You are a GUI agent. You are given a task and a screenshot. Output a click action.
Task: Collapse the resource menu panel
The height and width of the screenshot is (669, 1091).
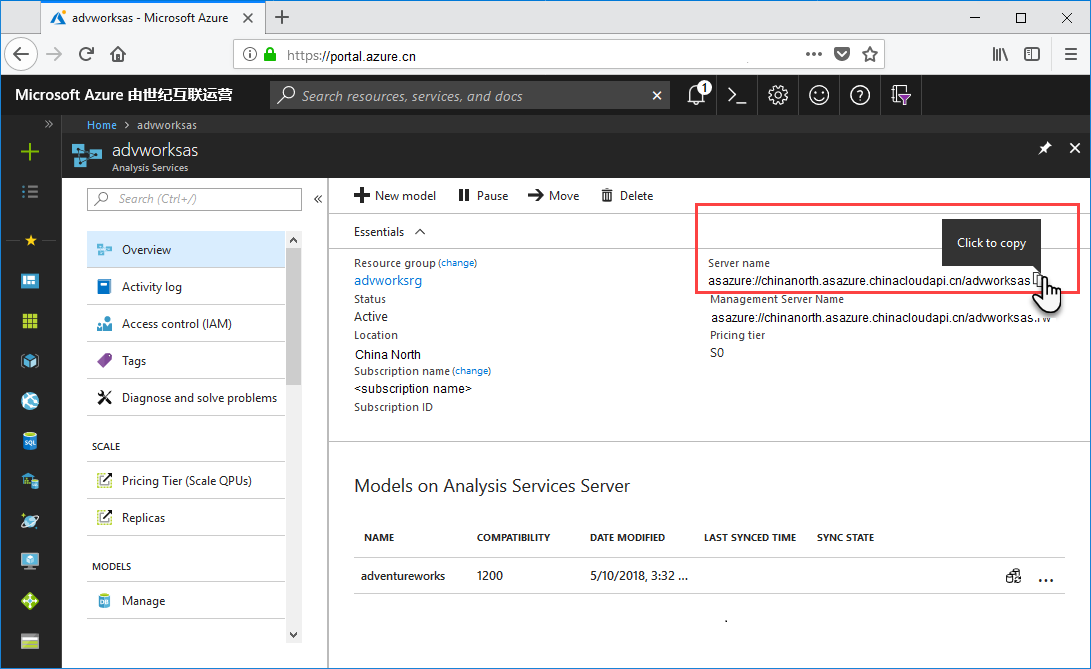pos(318,199)
